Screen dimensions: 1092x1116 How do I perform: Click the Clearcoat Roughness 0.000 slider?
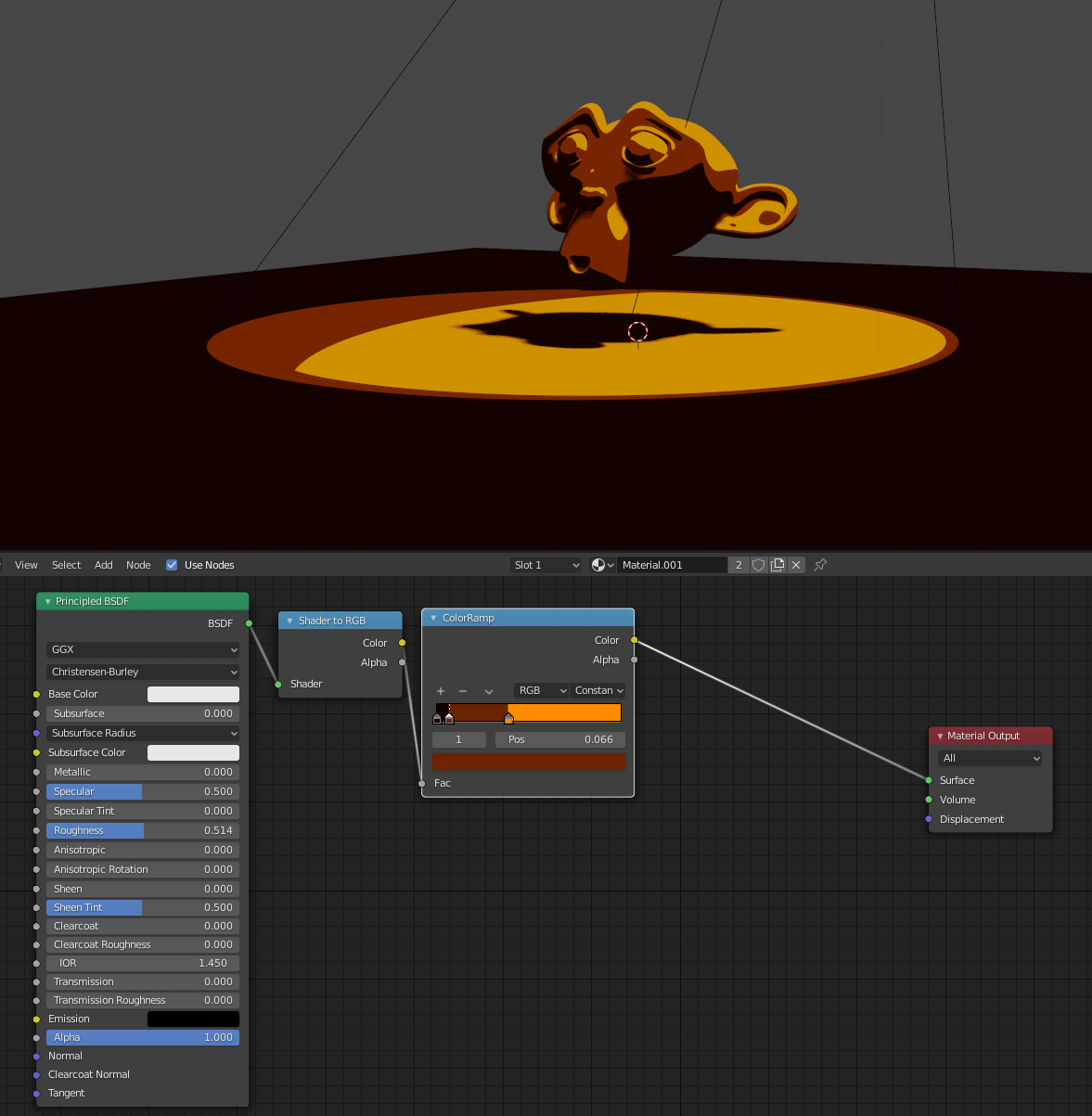143,944
